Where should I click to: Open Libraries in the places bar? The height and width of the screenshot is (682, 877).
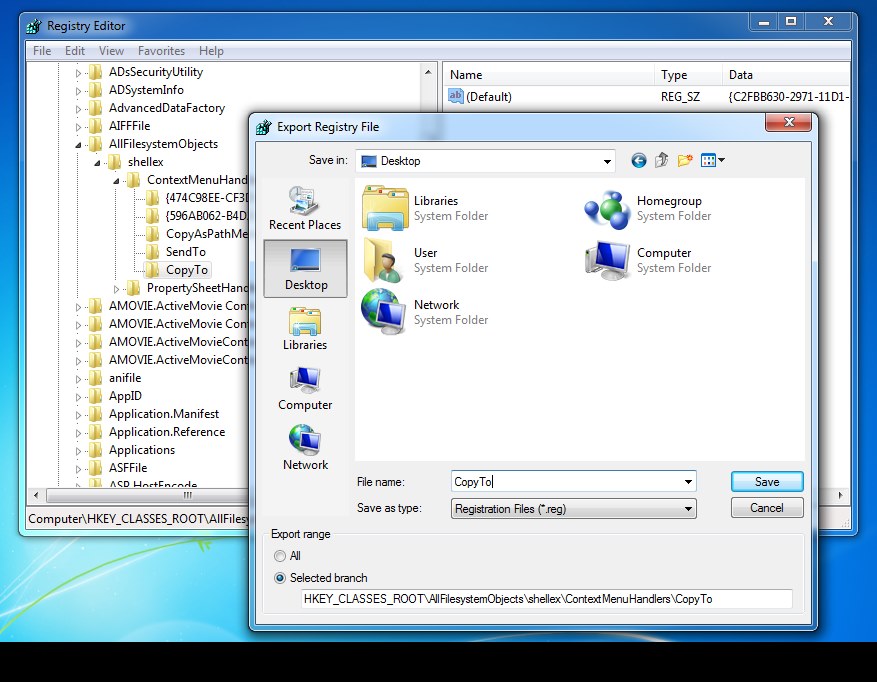point(305,329)
